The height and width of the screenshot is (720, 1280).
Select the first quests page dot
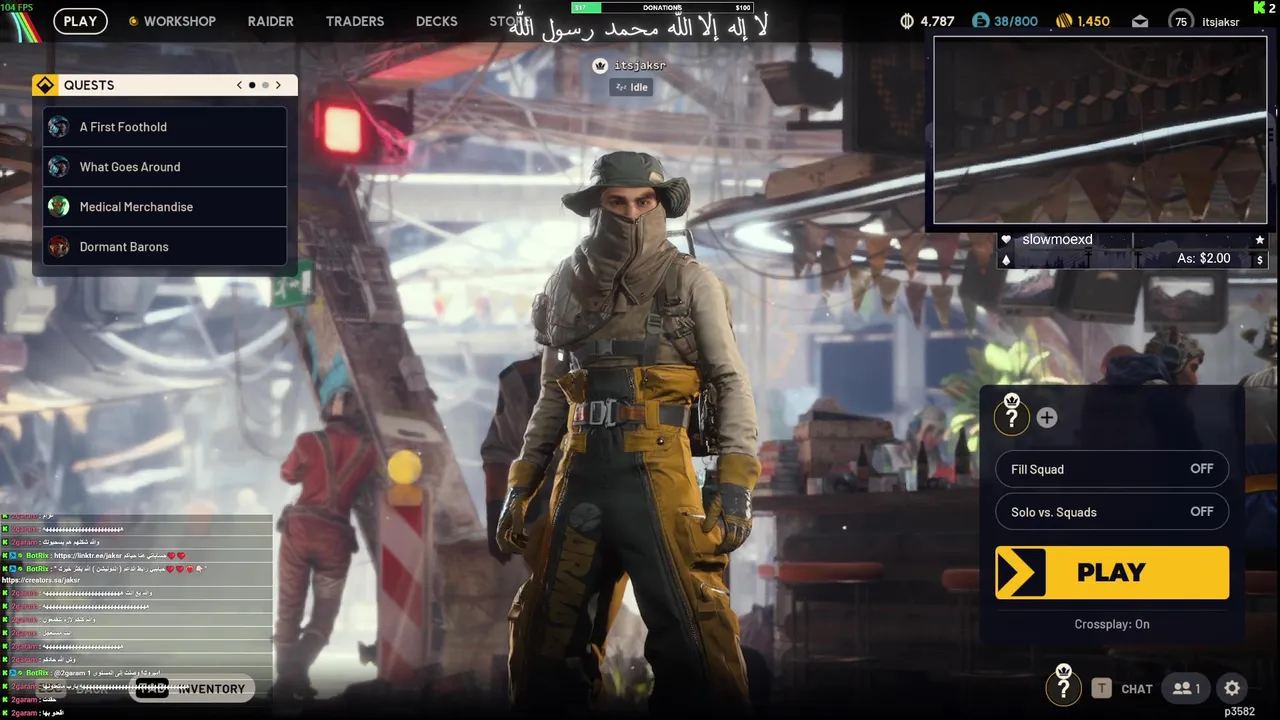tap(252, 85)
